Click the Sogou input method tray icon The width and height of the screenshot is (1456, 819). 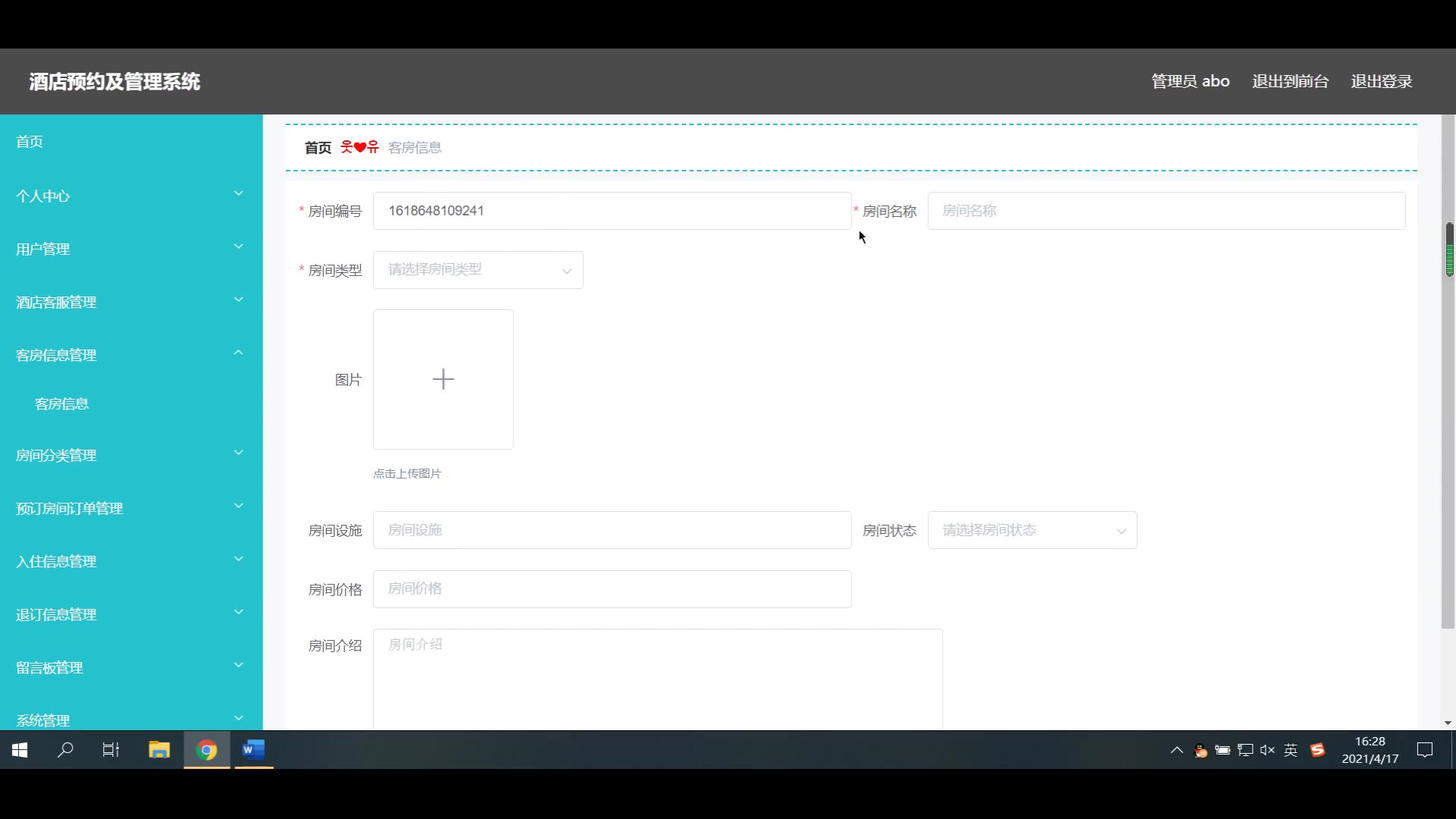[x=1318, y=750]
